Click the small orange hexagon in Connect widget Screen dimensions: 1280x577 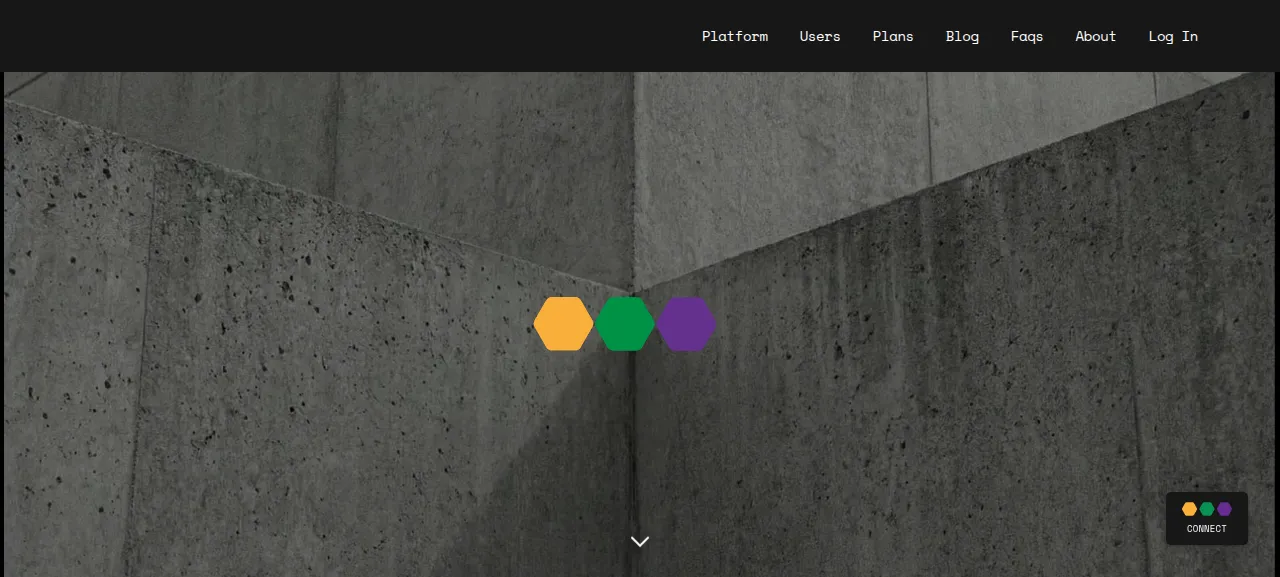[1189, 509]
